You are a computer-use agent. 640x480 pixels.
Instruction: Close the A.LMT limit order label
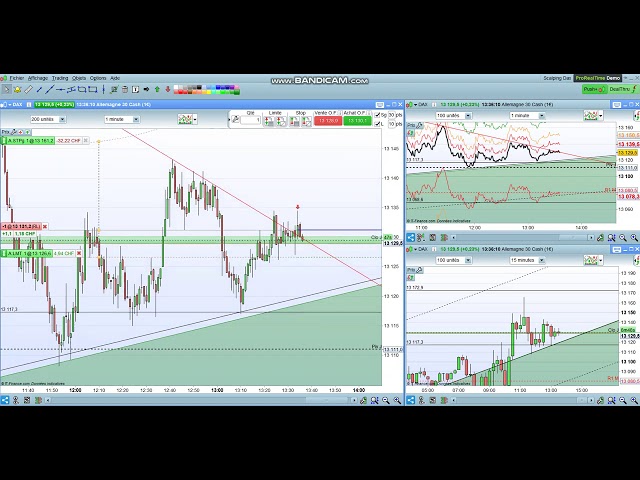(79, 253)
